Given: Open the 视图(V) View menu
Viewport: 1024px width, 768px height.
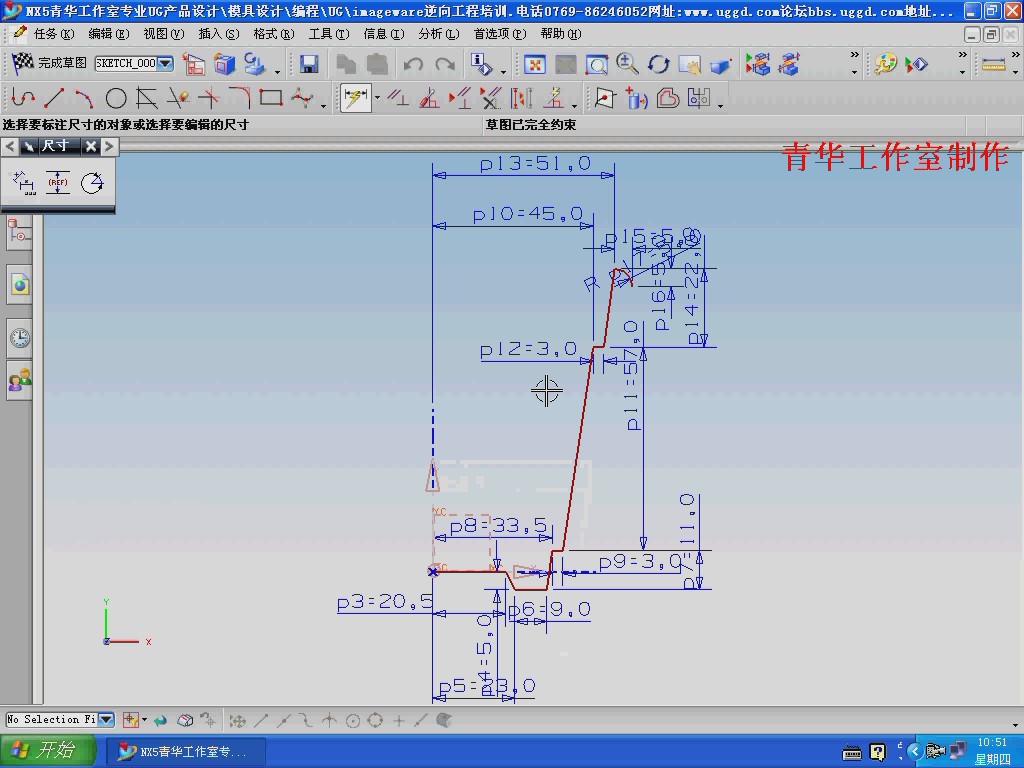Looking at the screenshot, I should coord(164,33).
